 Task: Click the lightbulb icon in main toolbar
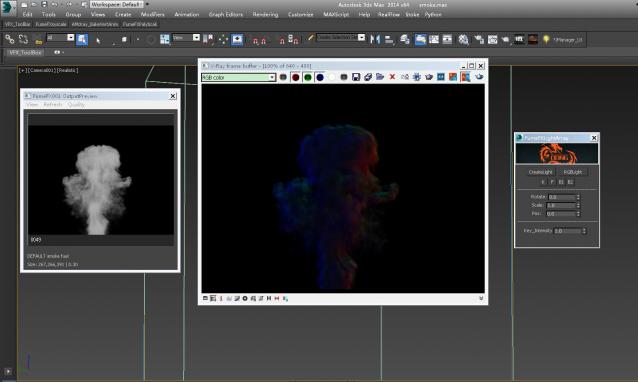546,39
